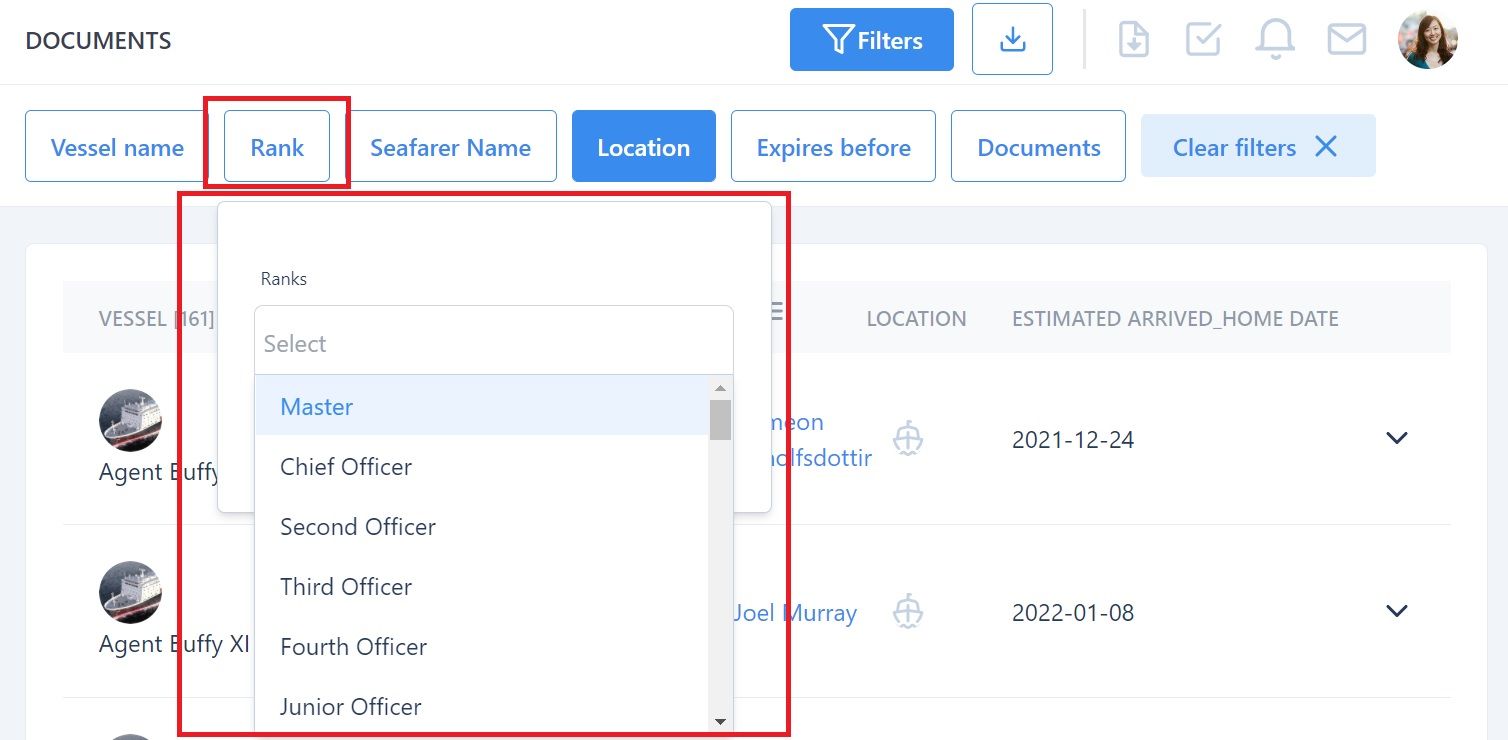
Task: Toggle the Location filter
Action: (644, 147)
